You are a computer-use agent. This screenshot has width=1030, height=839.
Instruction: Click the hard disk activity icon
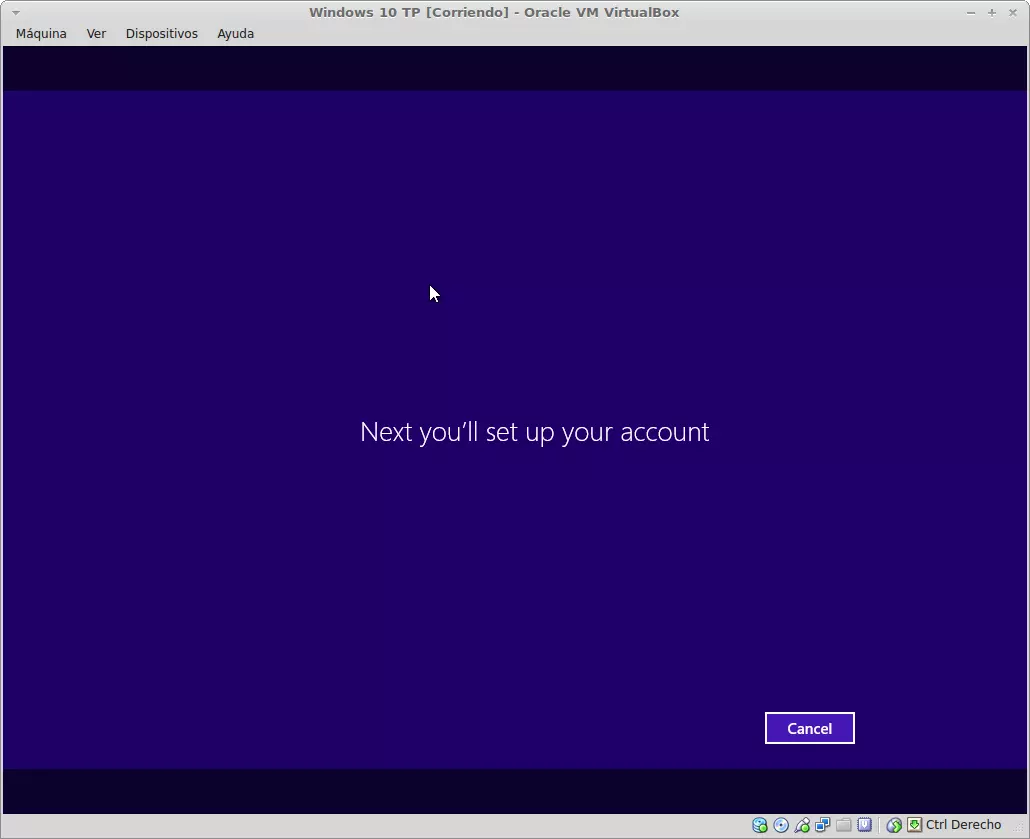(760, 825)
